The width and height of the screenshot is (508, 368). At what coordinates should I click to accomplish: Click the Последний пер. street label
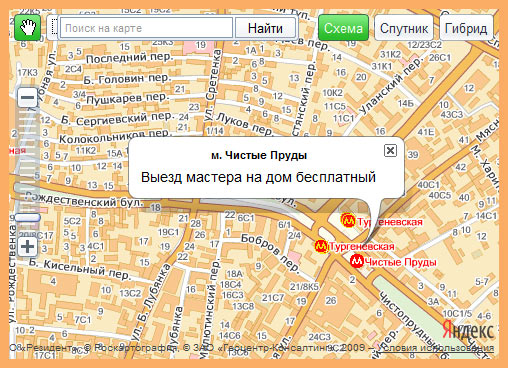(130, 58)
